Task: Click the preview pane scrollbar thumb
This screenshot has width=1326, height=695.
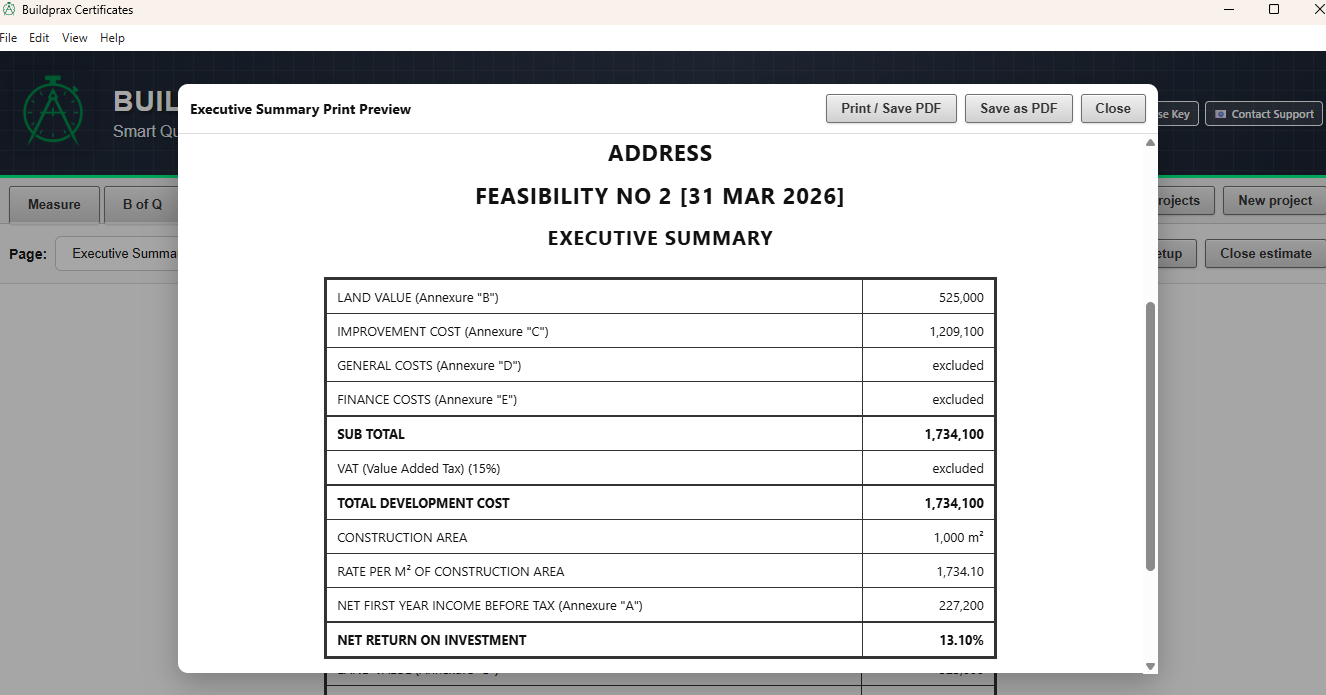Action: click(x=1150, y=430)
